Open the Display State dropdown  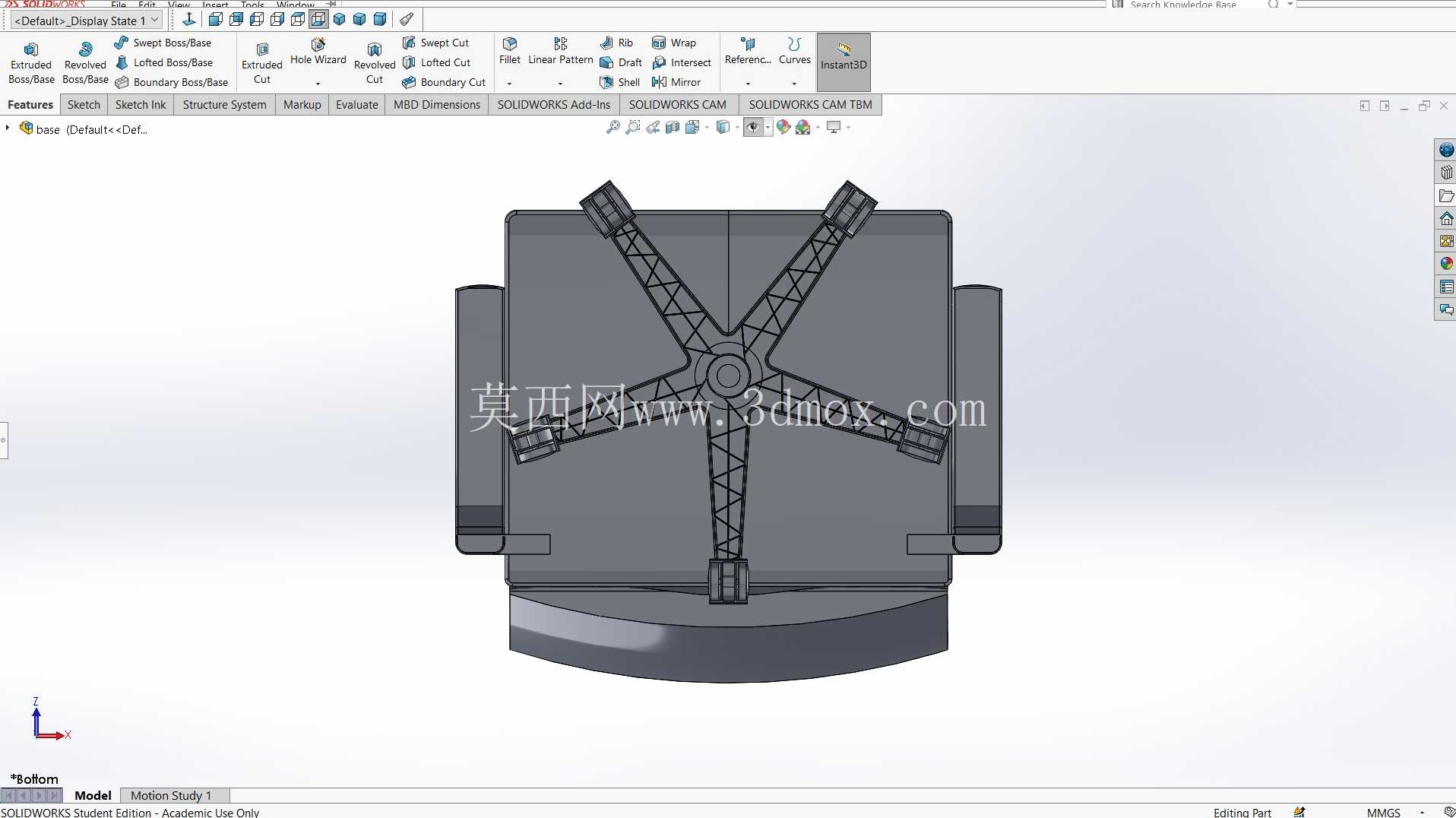click(87, 21)
